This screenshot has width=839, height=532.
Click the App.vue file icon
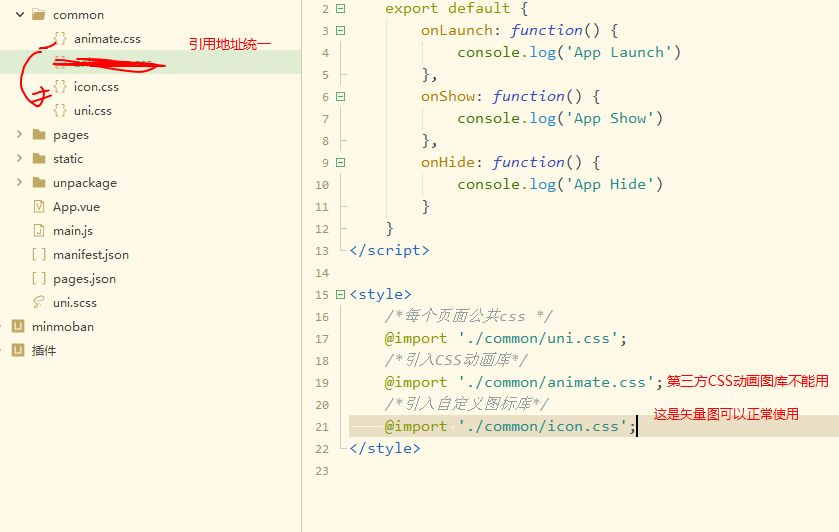(x=39, y=206)
